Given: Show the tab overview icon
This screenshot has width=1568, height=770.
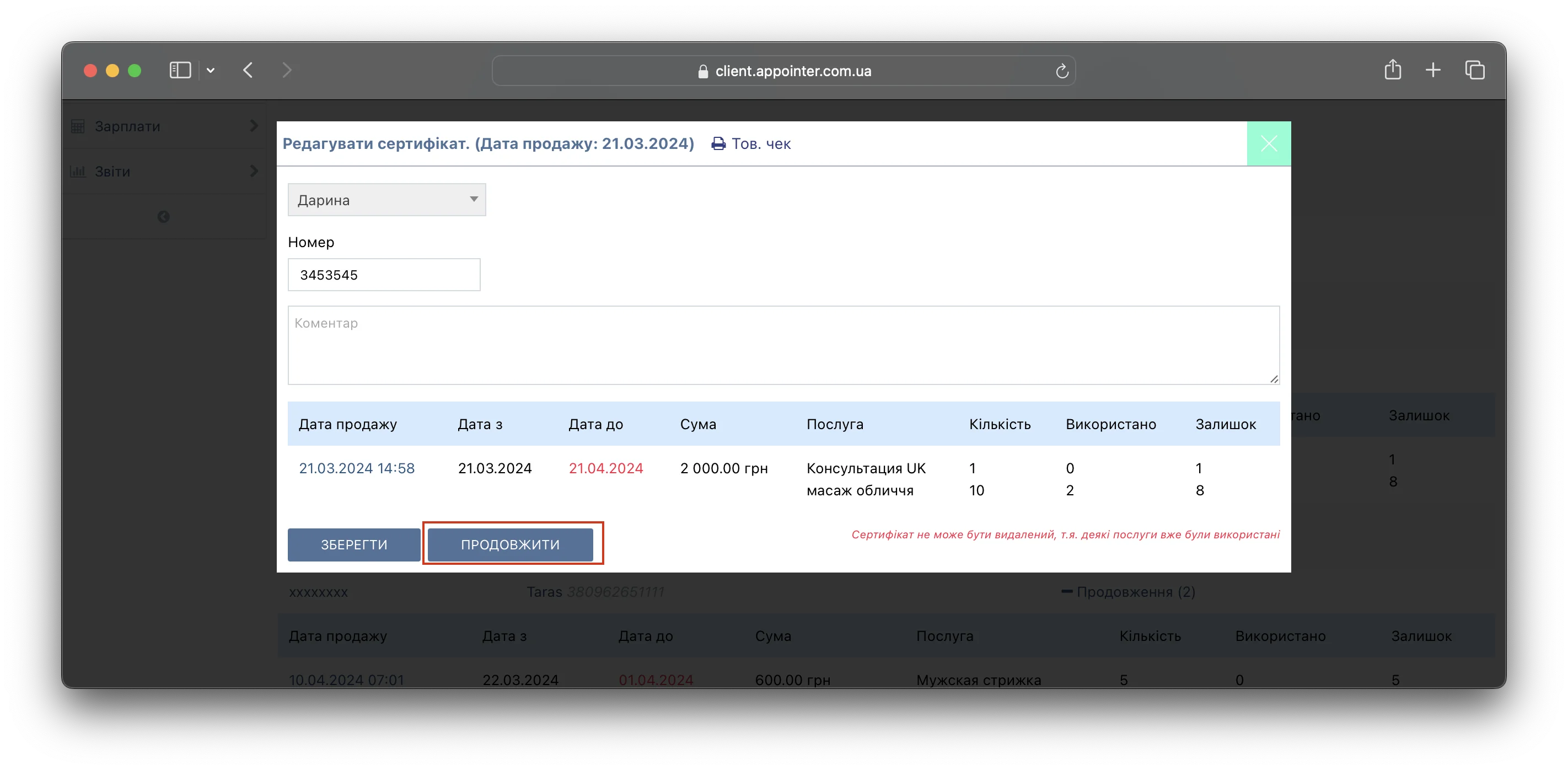Looking at the screenshot, I should click(x=1475, y=70).
